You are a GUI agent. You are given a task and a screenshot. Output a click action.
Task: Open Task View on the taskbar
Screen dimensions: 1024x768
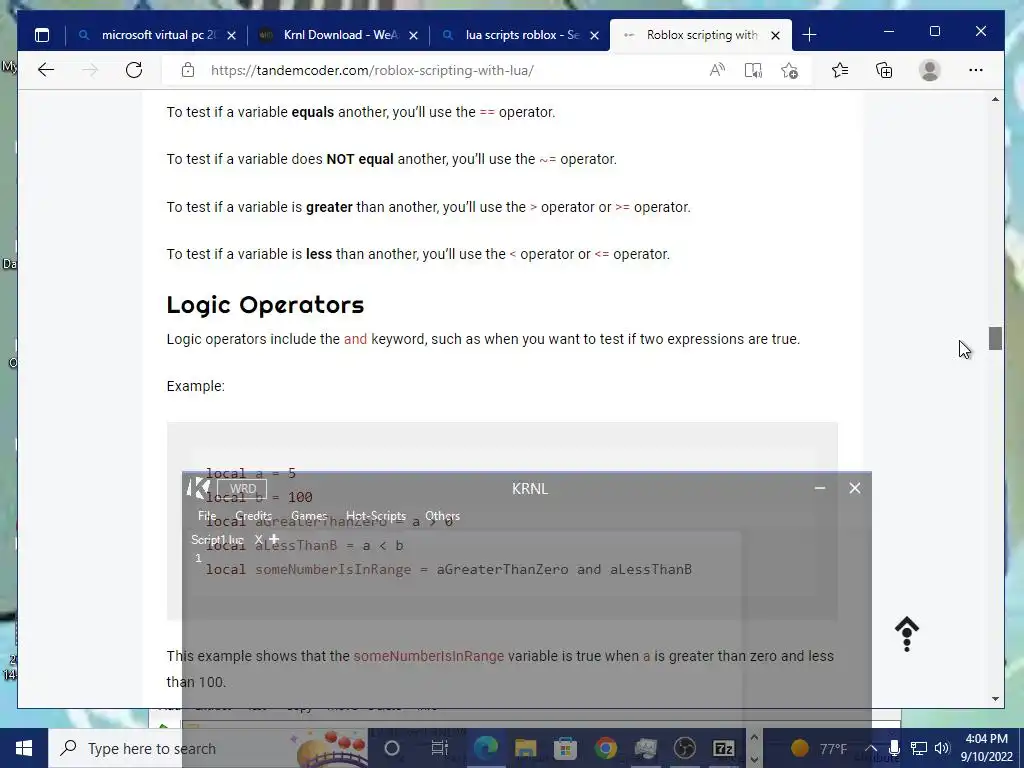click(x=439, y=748)
